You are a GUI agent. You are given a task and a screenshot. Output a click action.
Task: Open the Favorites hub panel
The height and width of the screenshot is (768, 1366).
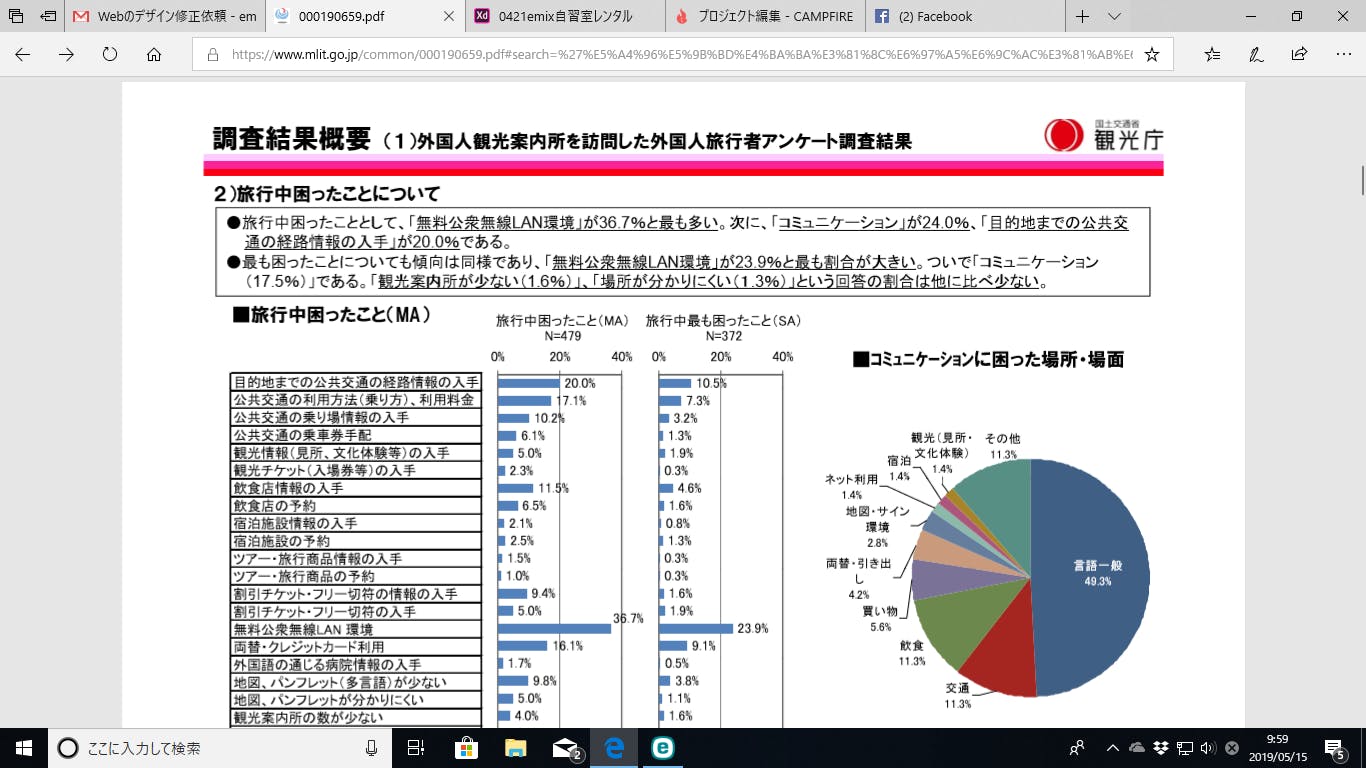[1212, 54]
